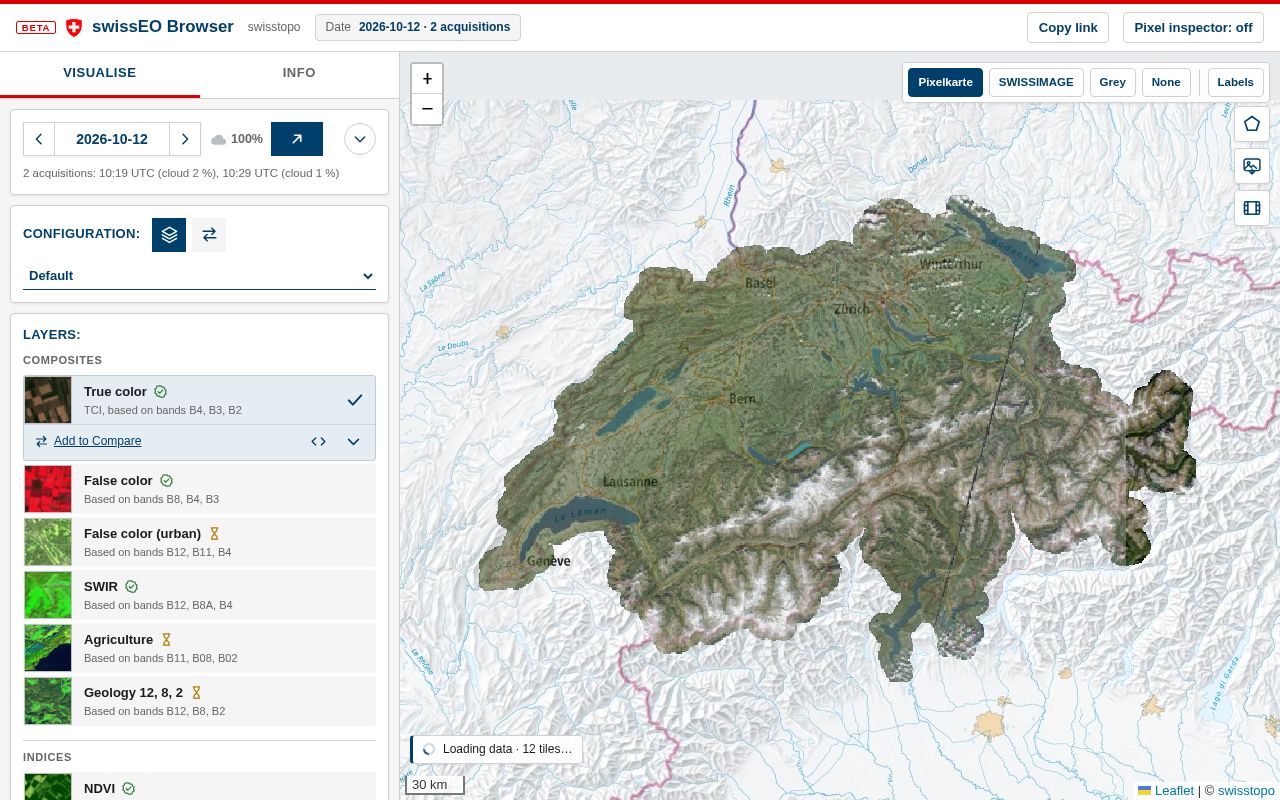
Task: Select the True color thumbnail
Action: [48, 400]
